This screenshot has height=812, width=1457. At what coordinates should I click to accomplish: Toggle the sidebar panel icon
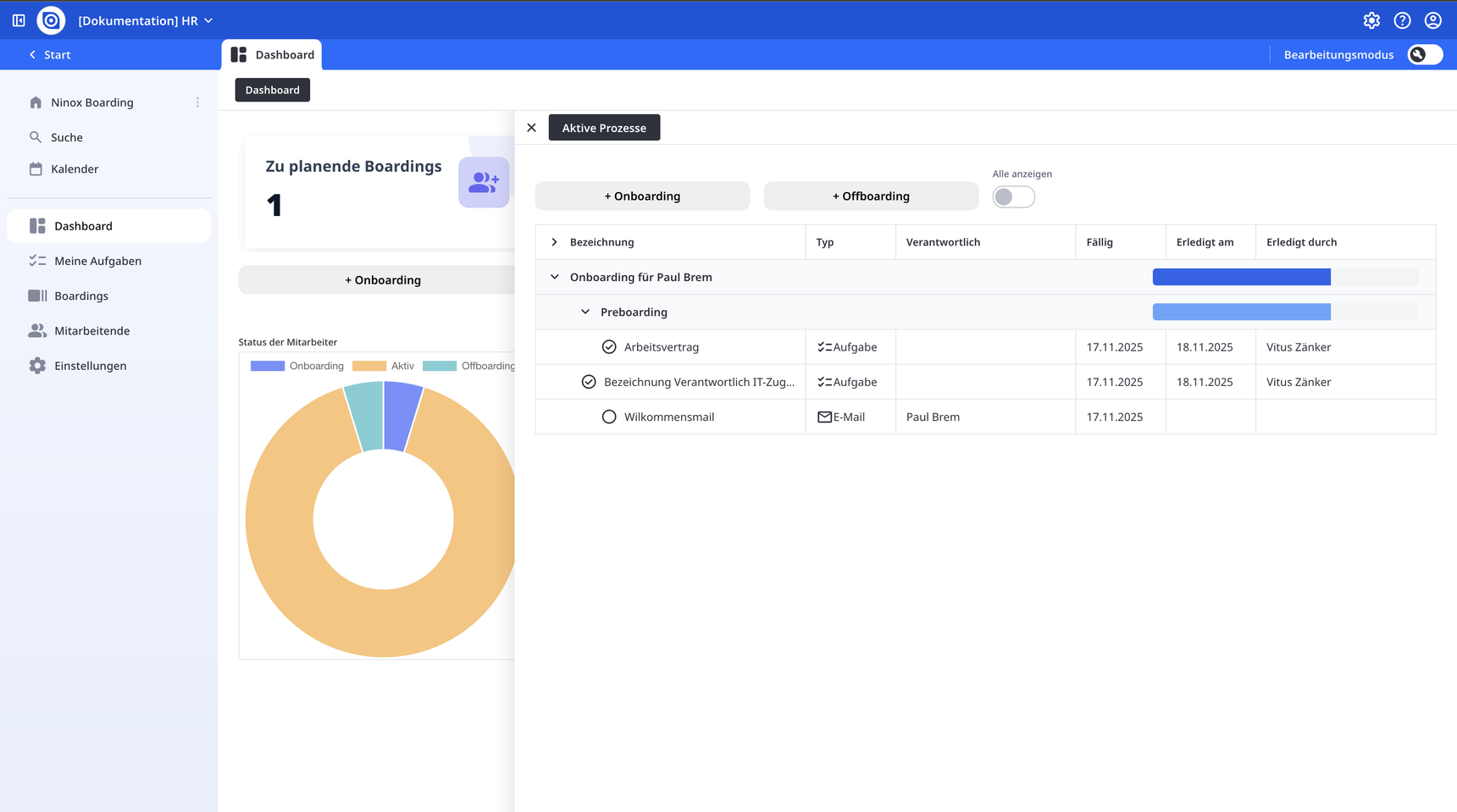(x=19, y=20)
